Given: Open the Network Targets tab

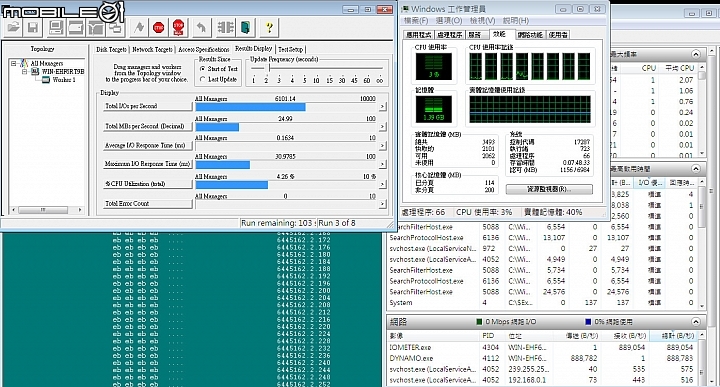Looking at the screenshot, I should coord(152,50).
